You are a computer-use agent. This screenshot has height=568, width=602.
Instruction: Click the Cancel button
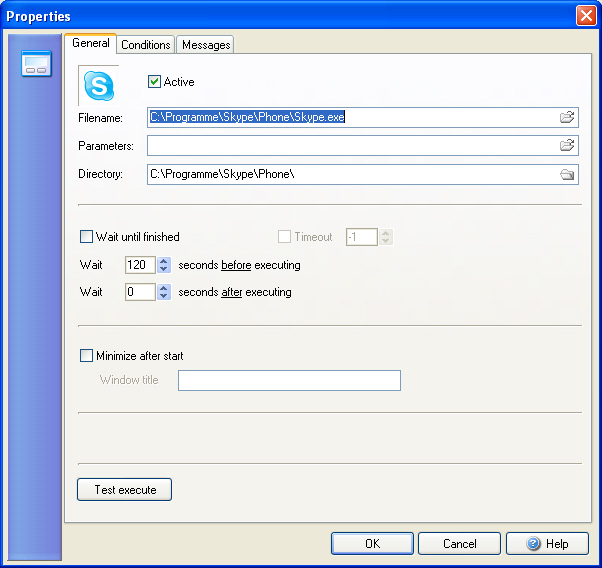pos(460,543)
